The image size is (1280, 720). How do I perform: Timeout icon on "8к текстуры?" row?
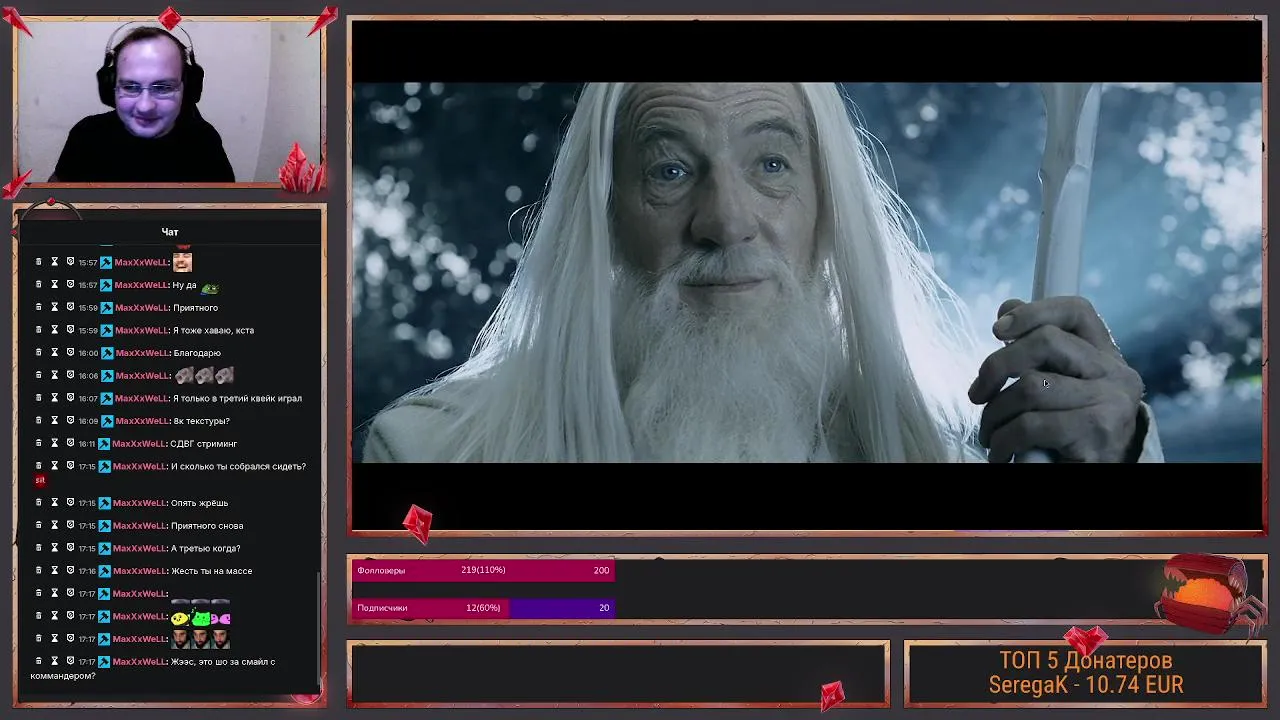coord(54,421)
